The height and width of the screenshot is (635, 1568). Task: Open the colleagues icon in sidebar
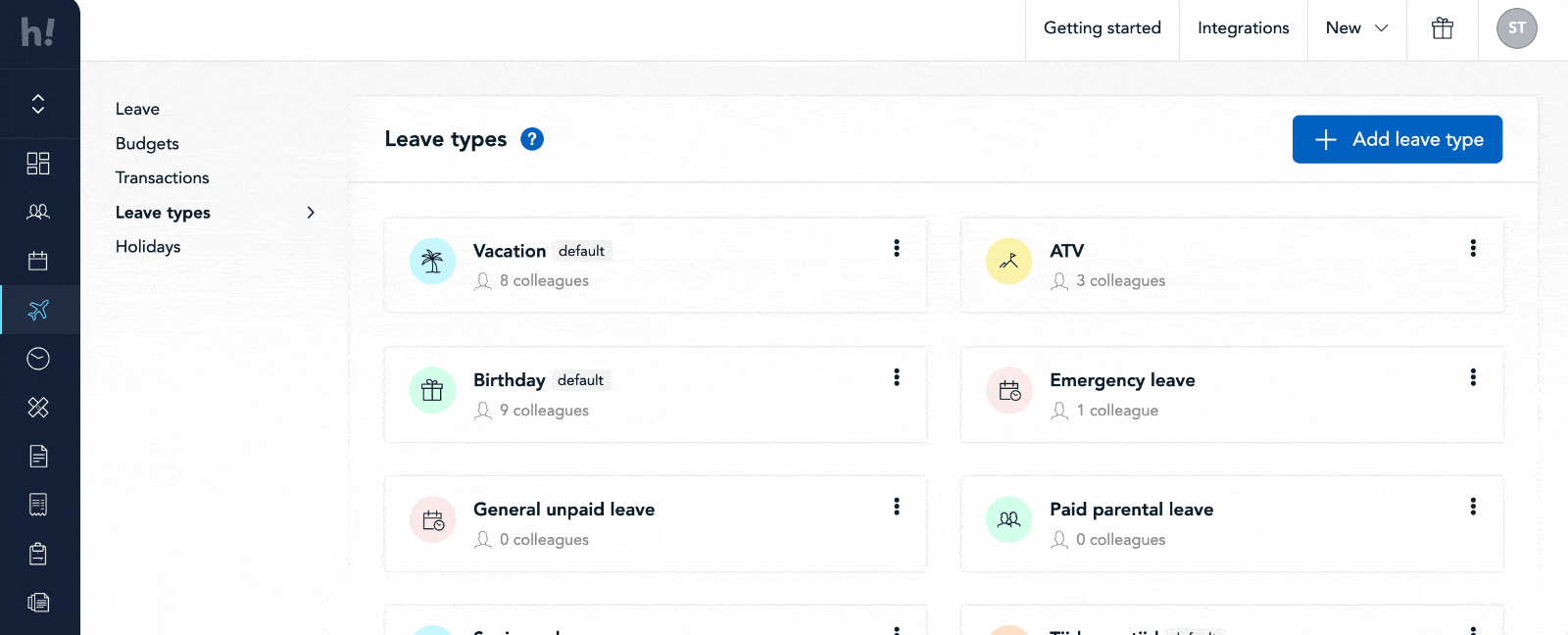pyautogui.click(x=38, y=212)
